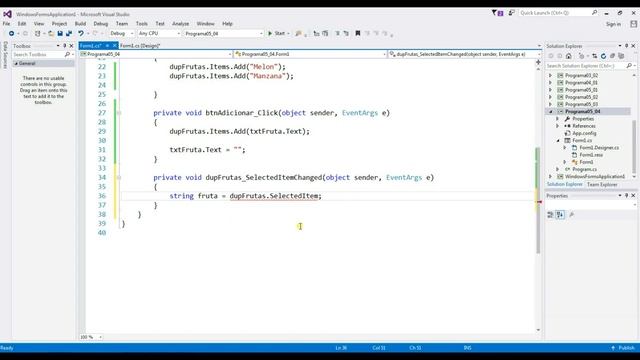This screenshot has width=640, height=360.
Task: Click the Bookmark icon in the toolbar
Action: tap(358, 33)
